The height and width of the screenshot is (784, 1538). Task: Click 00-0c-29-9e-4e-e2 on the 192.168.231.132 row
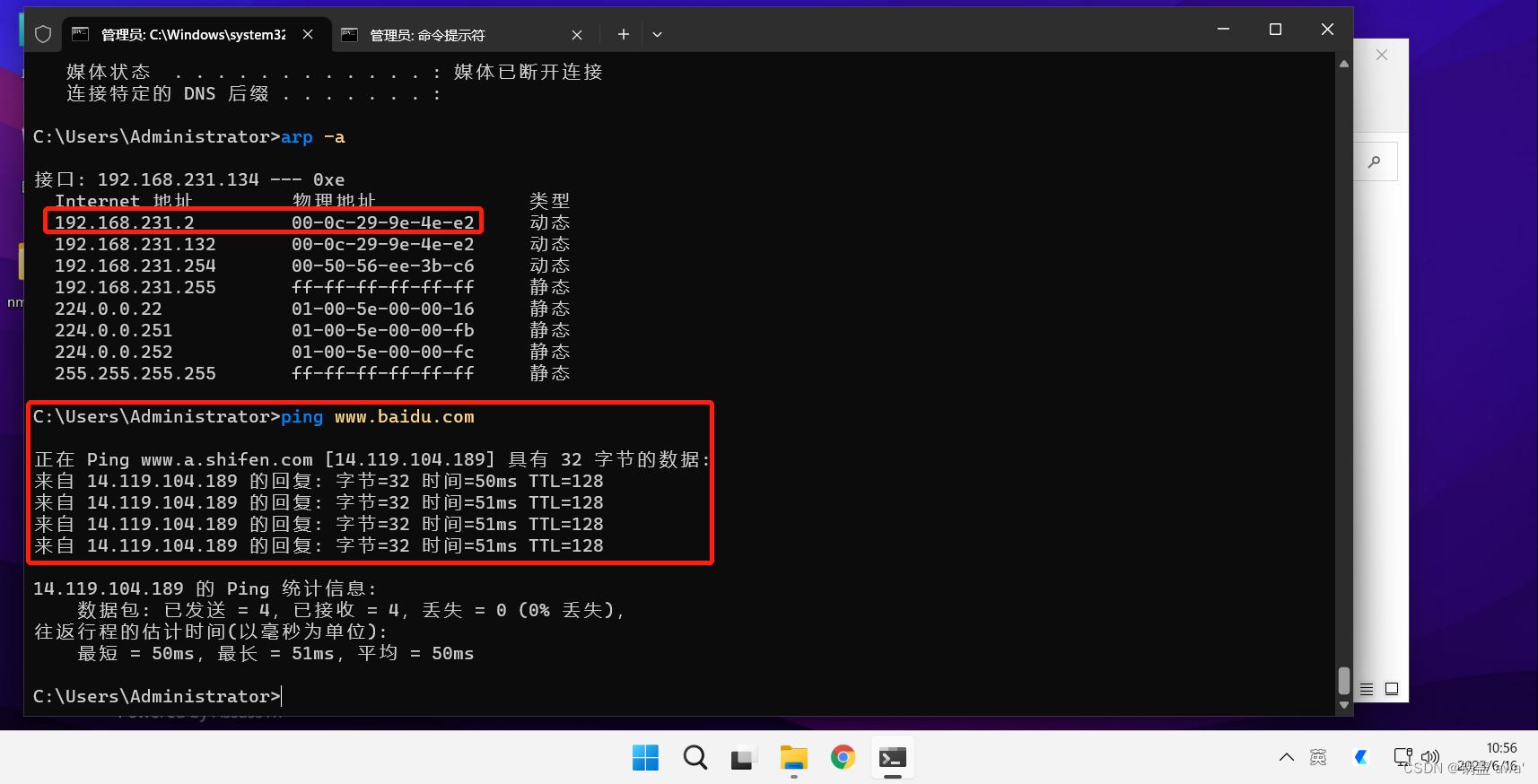[383, 244]
